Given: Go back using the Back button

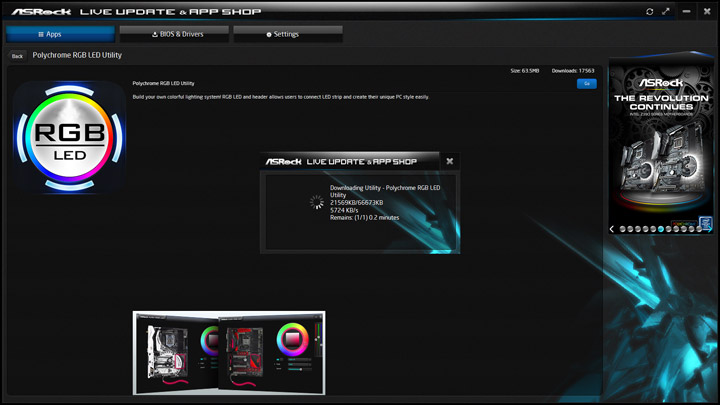Looking at the screenshot, I should 17,56.
